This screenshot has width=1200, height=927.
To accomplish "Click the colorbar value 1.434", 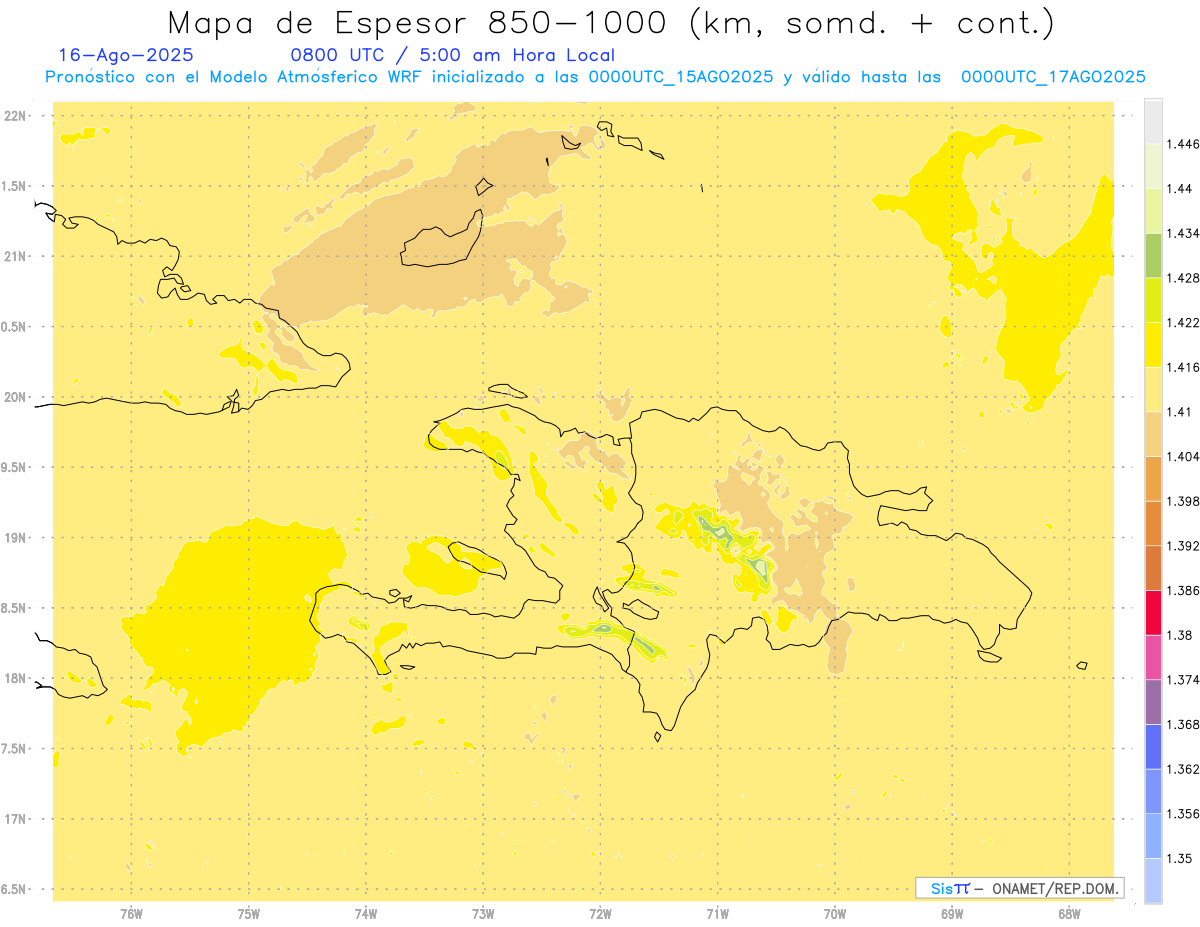I will (x=1183, y=233).
